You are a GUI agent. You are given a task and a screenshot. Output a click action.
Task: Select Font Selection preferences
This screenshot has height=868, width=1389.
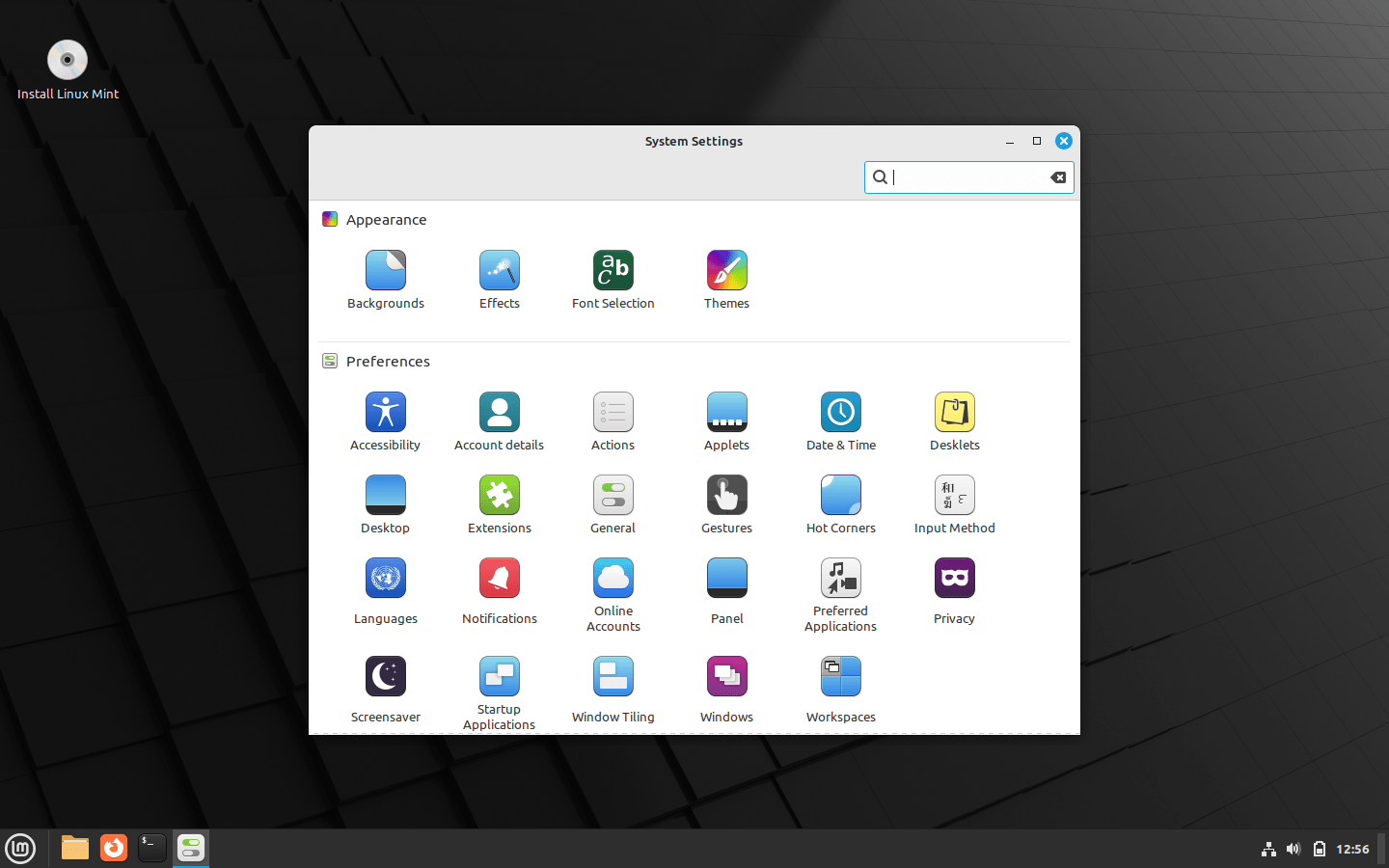coord(613,279)
